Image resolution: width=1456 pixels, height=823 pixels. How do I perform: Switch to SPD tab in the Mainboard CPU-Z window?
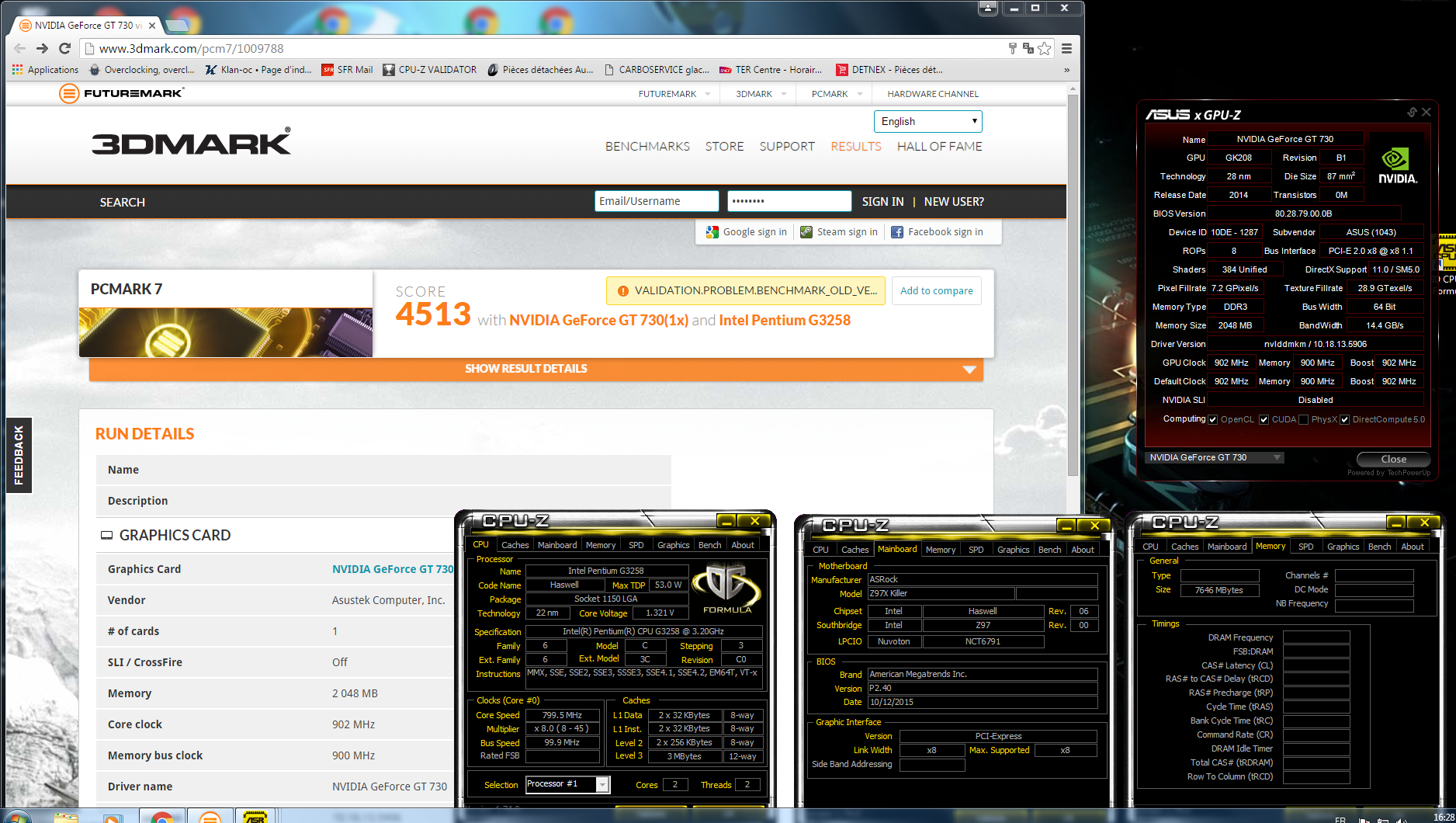click(976, 550)
